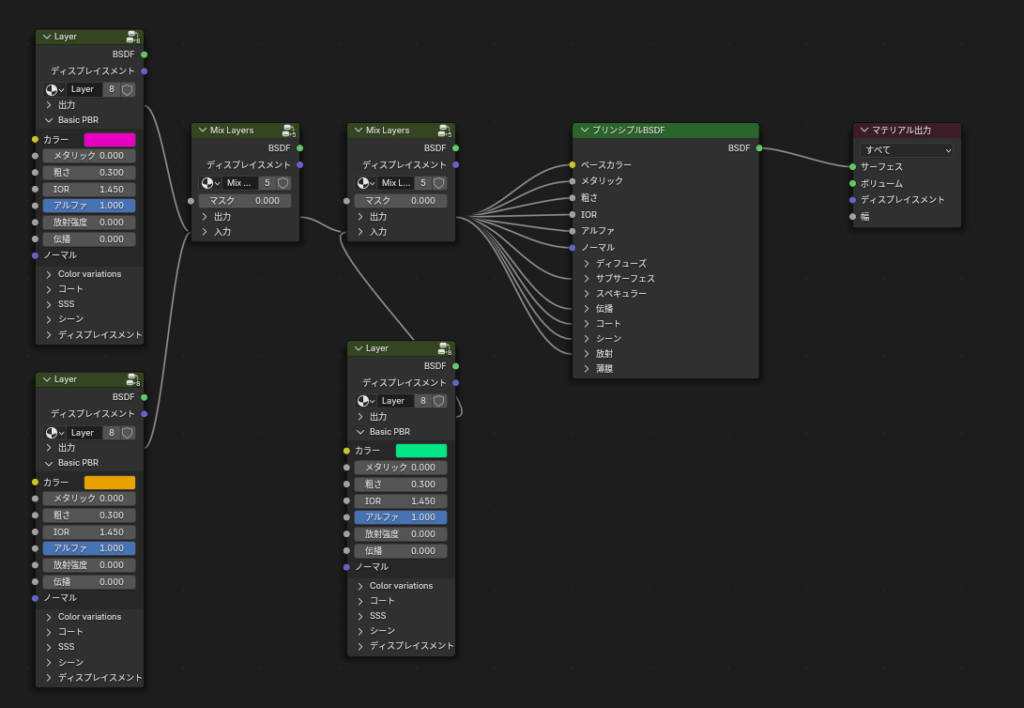Click node group icon in orange Layer node header
The height and width of the screenshot is (708, 1024).
[x=133, y=380]
